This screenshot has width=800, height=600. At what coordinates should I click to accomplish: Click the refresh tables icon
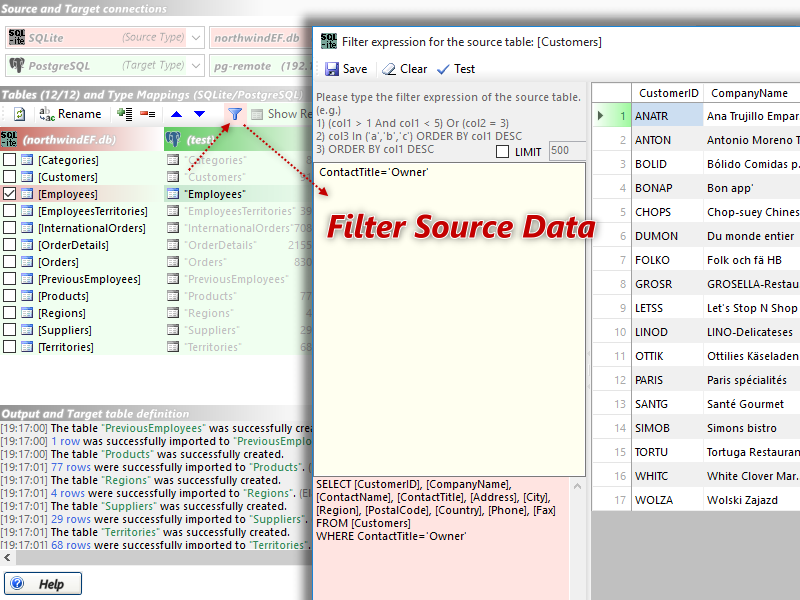point(19,114)
